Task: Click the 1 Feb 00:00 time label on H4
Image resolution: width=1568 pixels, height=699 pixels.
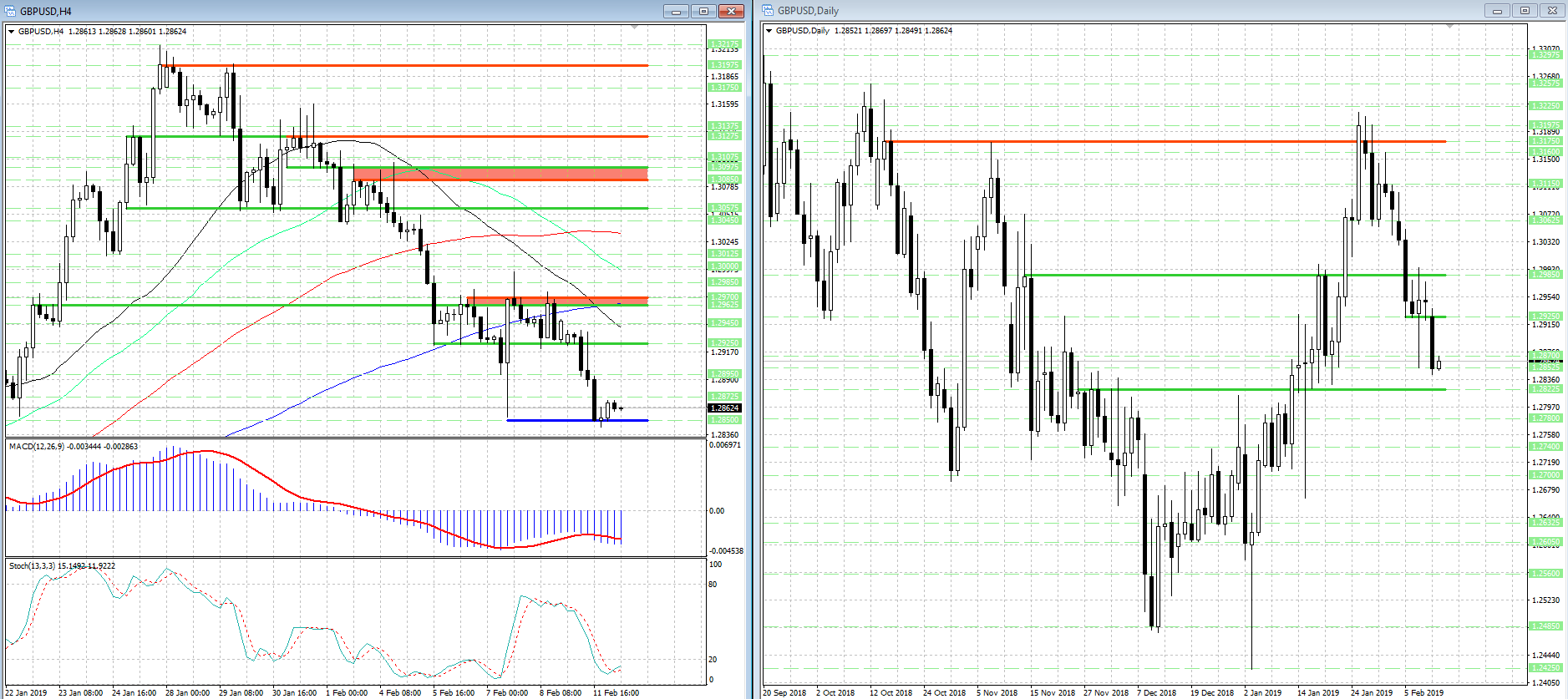Action: [x=347, y=692]
